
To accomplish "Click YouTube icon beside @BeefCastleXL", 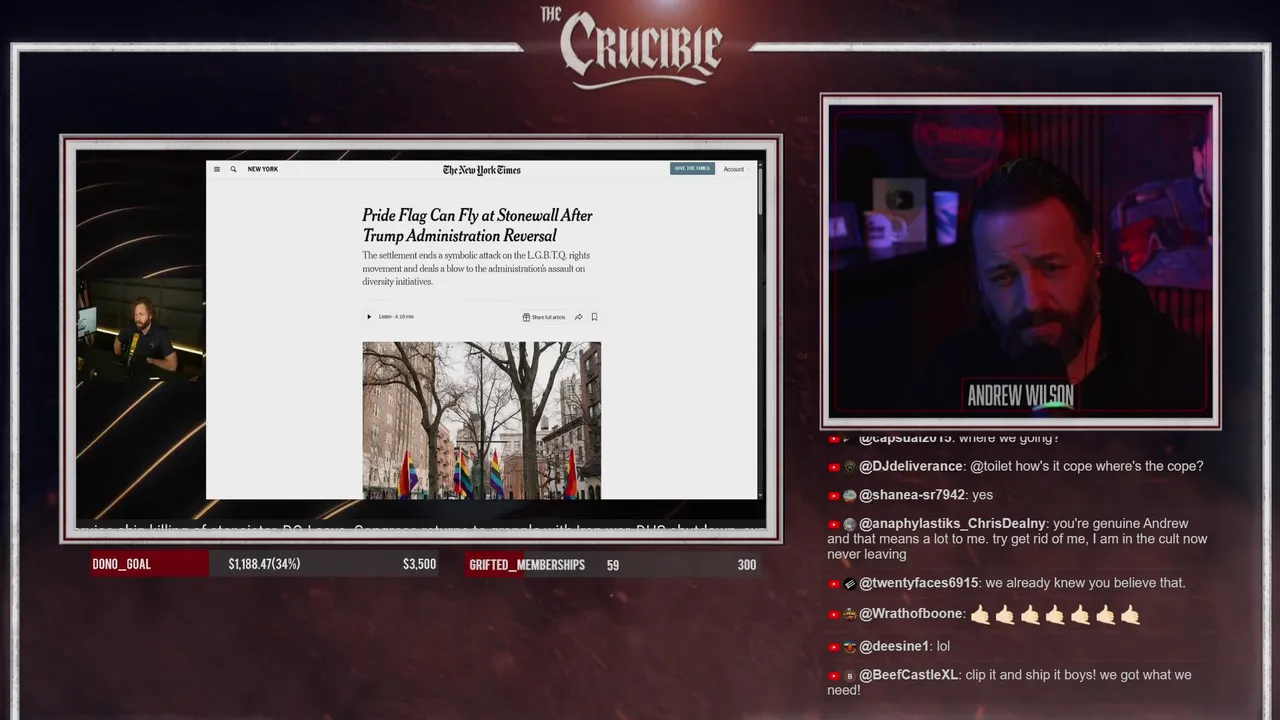I will pyautogui.click(x=834, y=676).
